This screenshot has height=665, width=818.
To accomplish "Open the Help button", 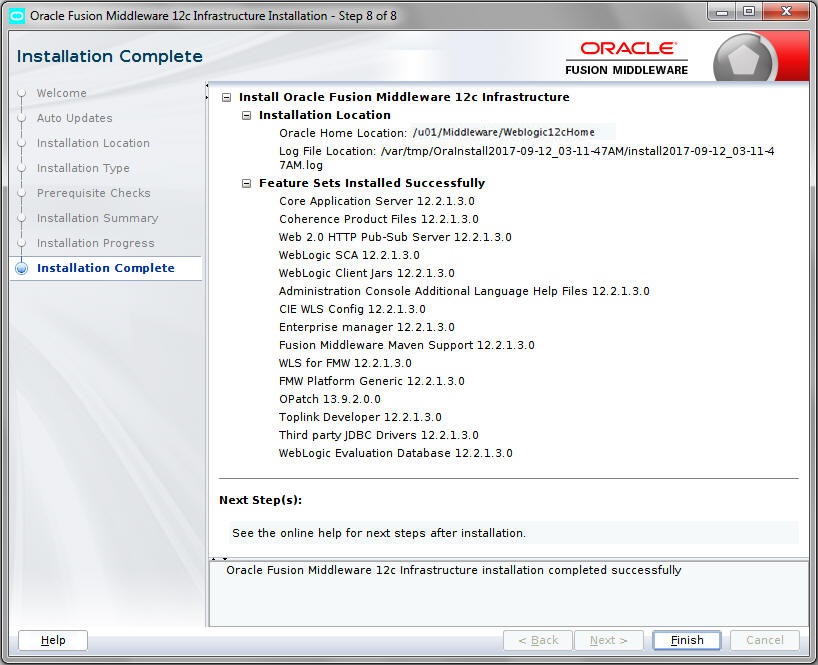I will [x=53, y=640].
